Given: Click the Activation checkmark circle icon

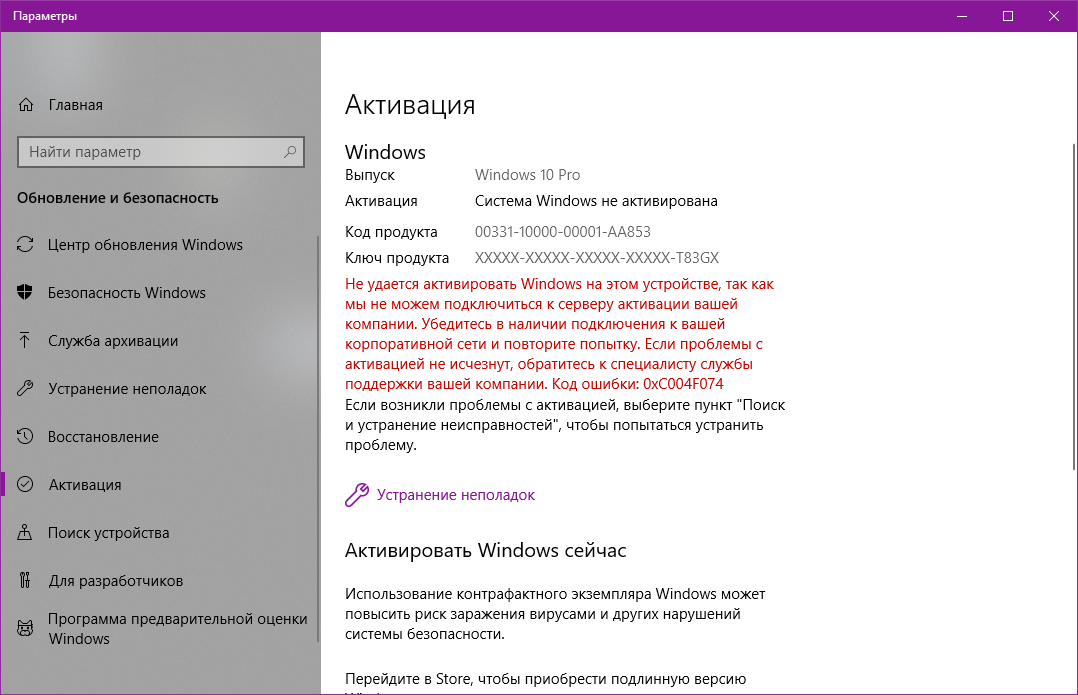Looking at the screenshot, I should [x=25, y=485].
